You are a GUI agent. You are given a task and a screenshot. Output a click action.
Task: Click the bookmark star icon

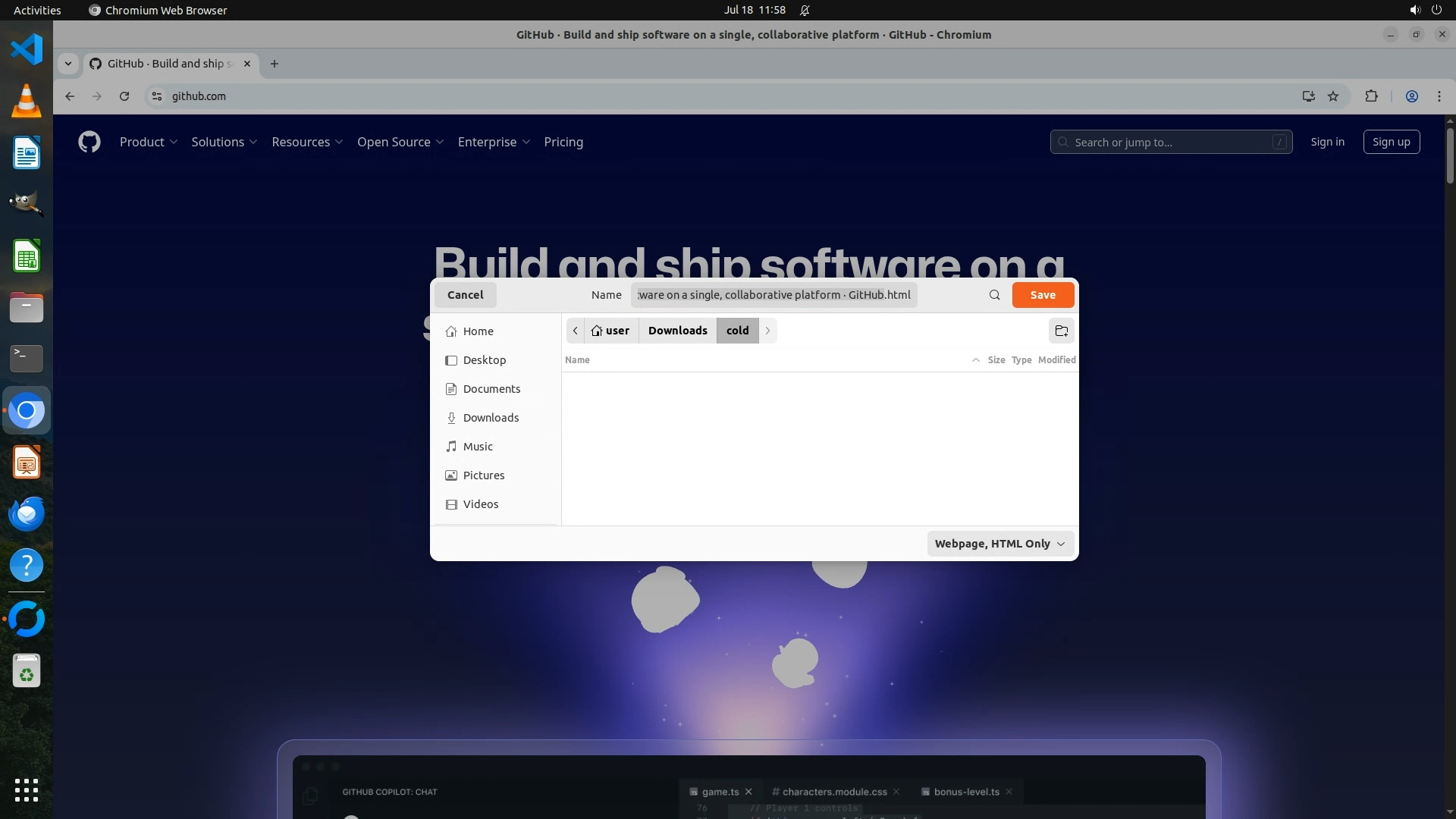click(x=1333, y=96)
